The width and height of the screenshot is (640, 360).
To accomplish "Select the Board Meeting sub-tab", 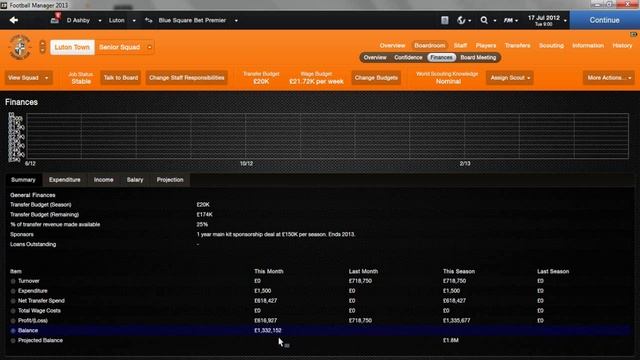I will coord(478,58).
